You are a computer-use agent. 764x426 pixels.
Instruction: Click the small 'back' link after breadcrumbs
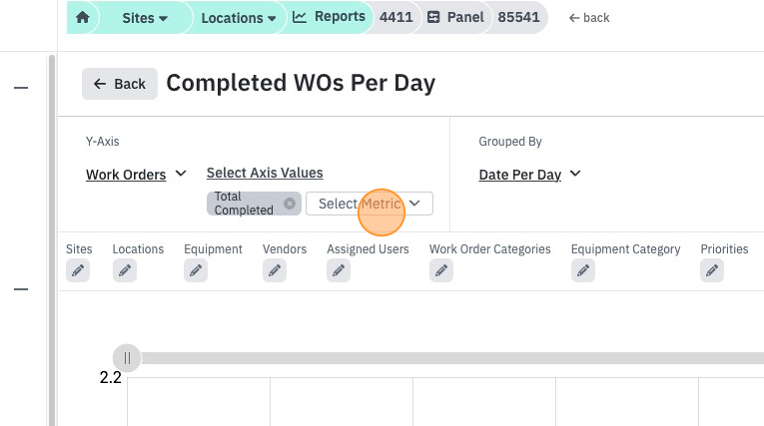(589, 18)
